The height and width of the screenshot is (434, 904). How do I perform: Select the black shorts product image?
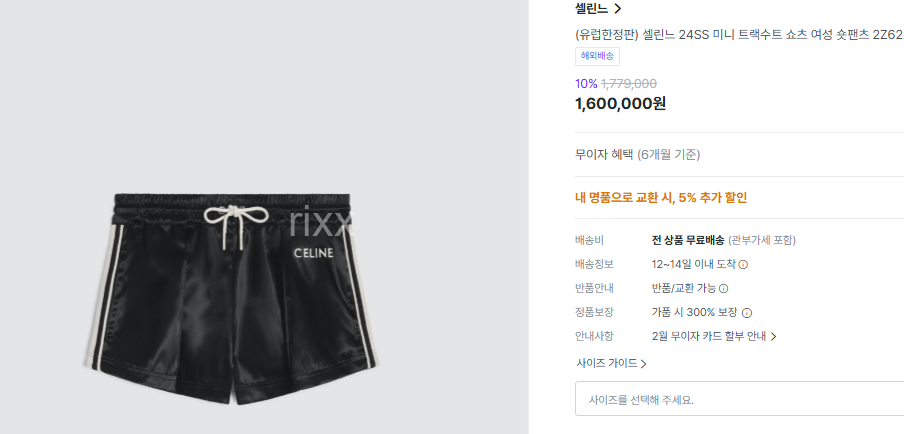point(231,299)
